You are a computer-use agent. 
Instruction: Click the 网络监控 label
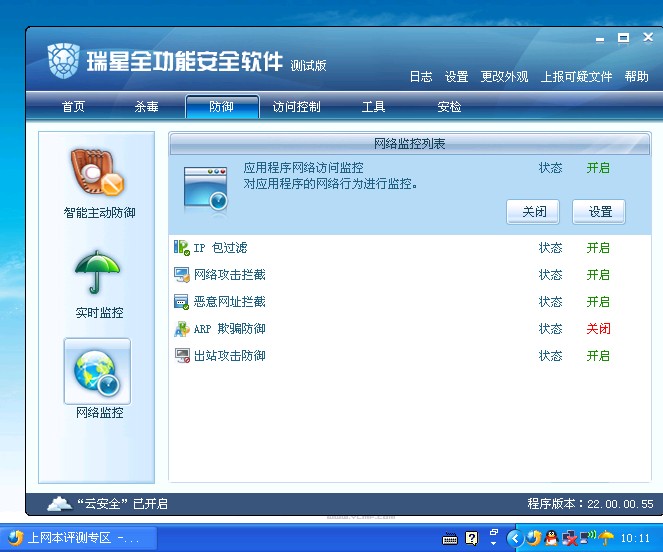click(x=99, y=412)
